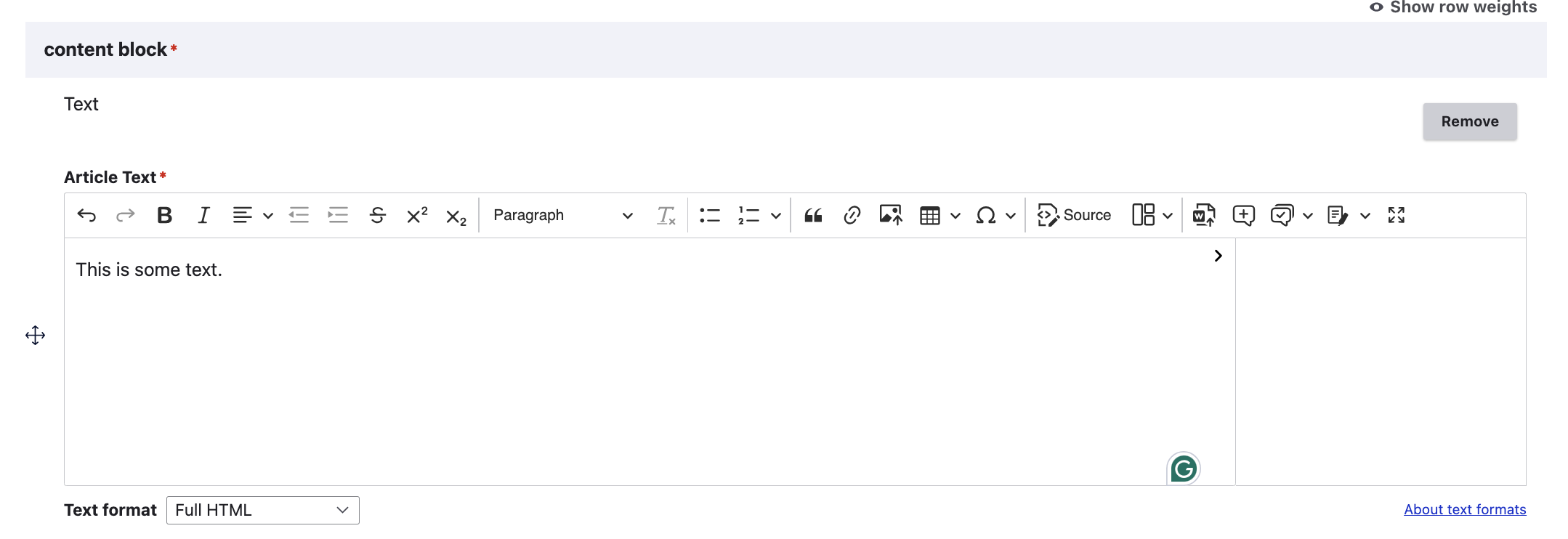Screen dimensions: 1568x539
Task: Undo the last edit
Action: [86, 215]
